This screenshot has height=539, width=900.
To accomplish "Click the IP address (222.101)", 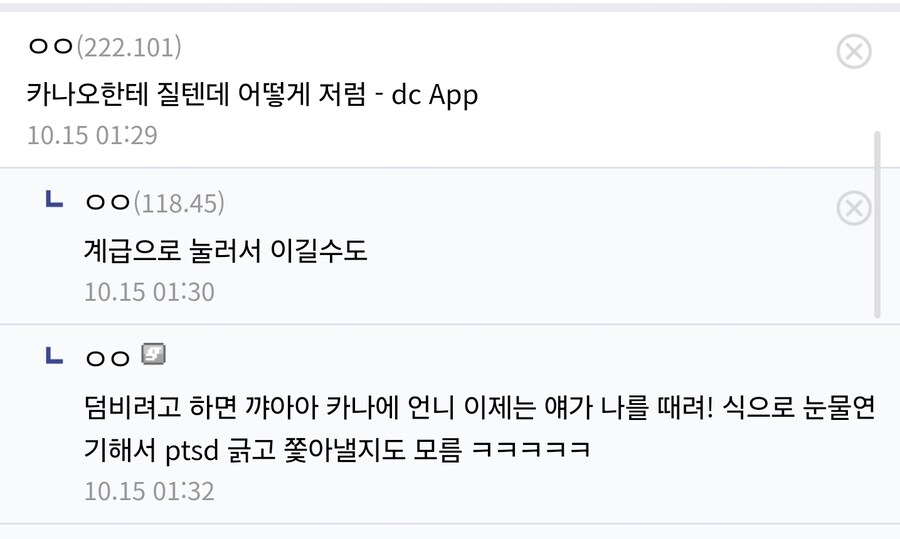I will click(129, 47).
